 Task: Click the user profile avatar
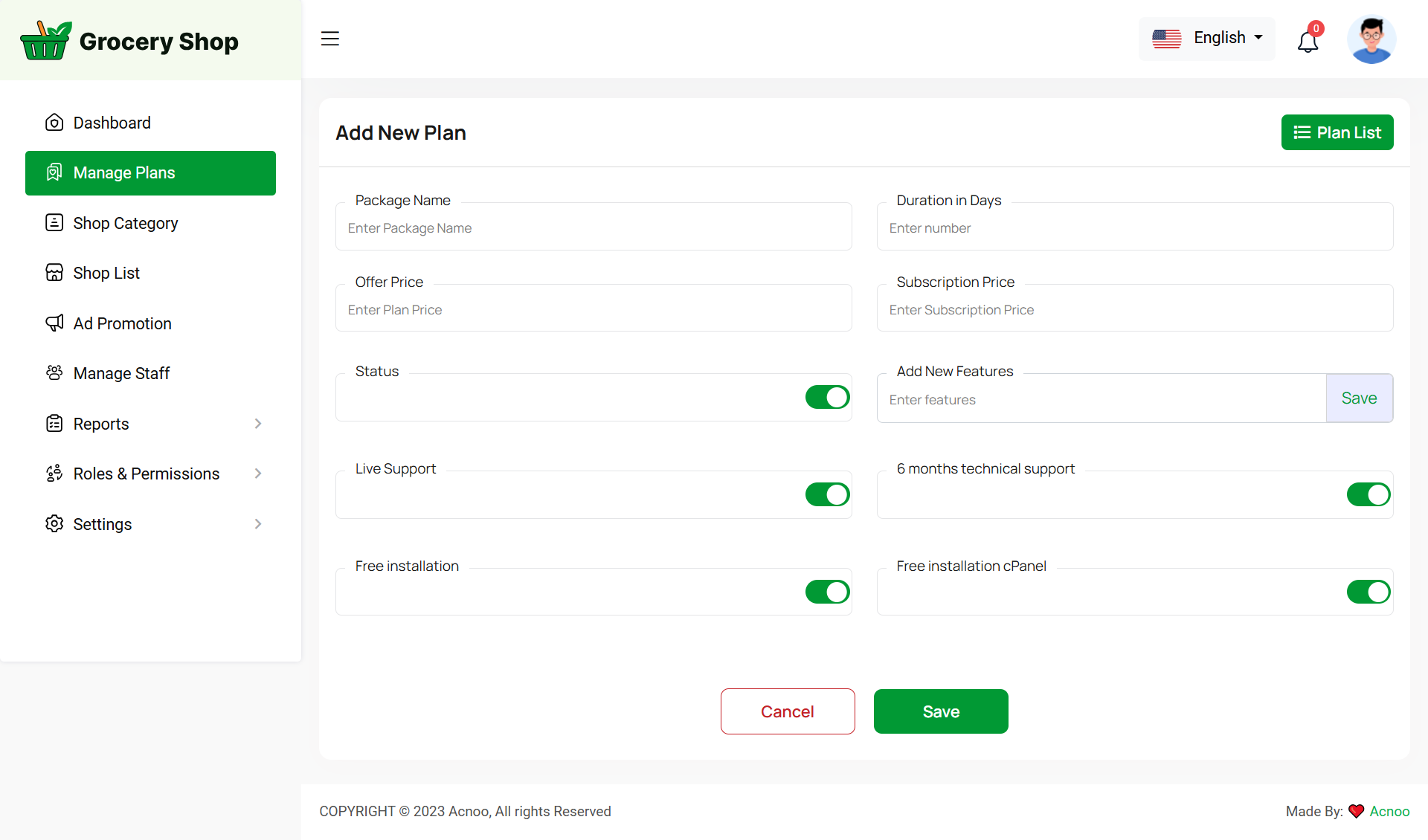pos(1371,40)
